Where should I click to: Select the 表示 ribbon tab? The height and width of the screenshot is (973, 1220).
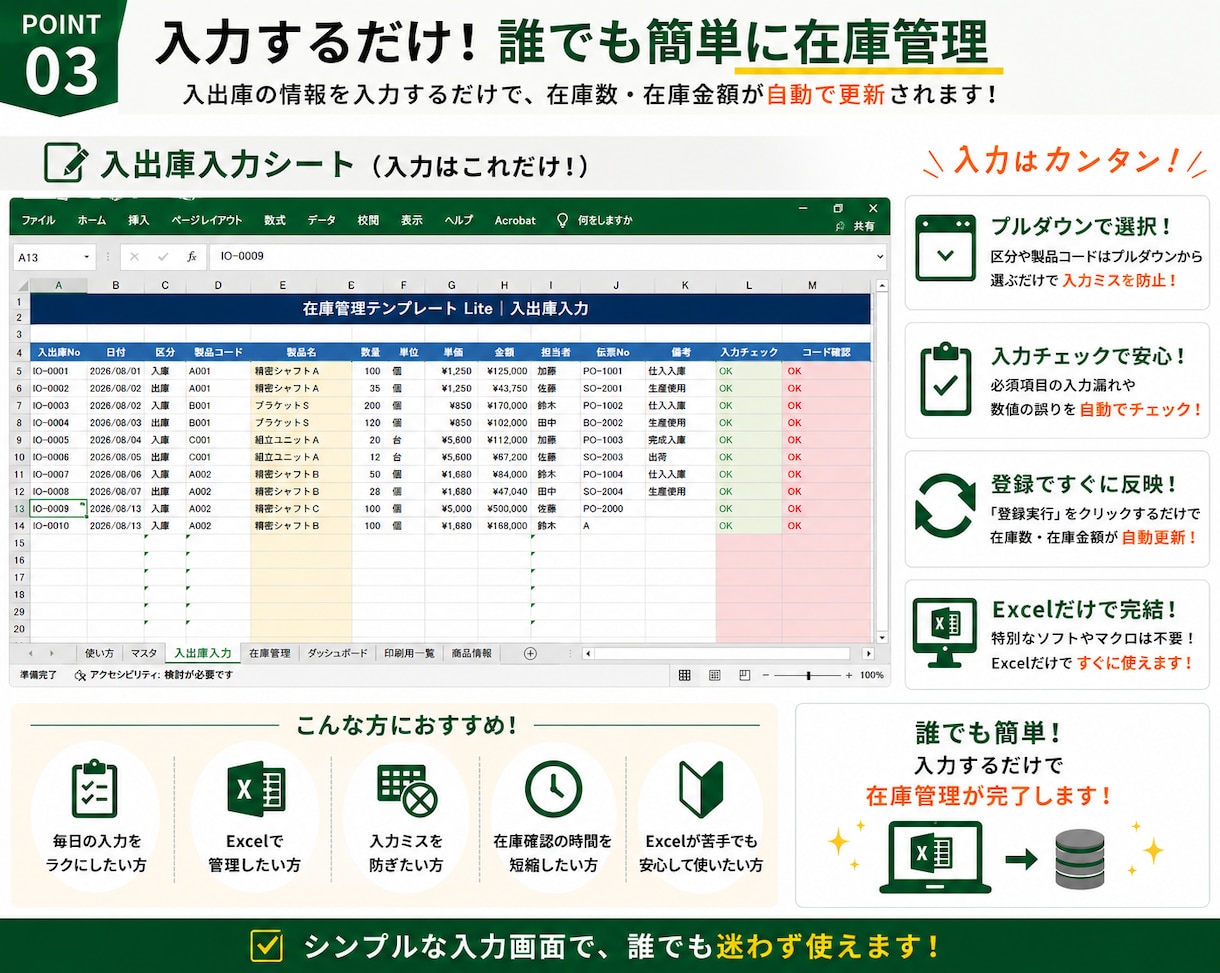click(x=411, y=220)
